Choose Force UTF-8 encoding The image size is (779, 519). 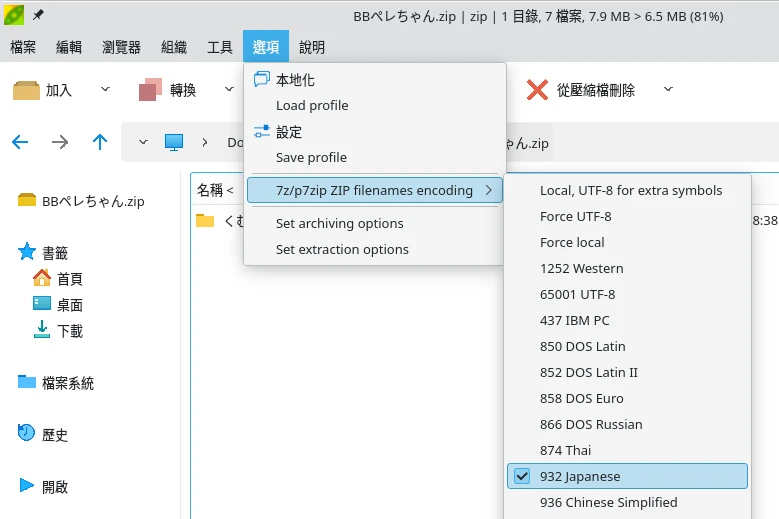click(x=575, y=216)
